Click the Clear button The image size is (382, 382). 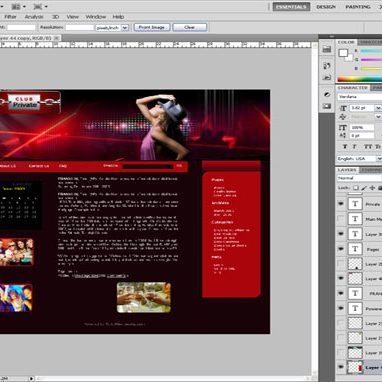[x=190, y=27]
